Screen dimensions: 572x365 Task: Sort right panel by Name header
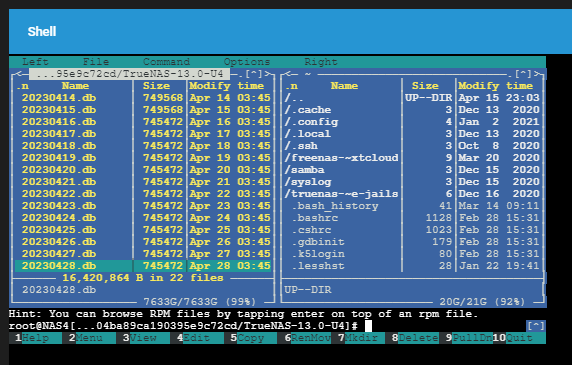pyautogui.click(x=344, y=86)
